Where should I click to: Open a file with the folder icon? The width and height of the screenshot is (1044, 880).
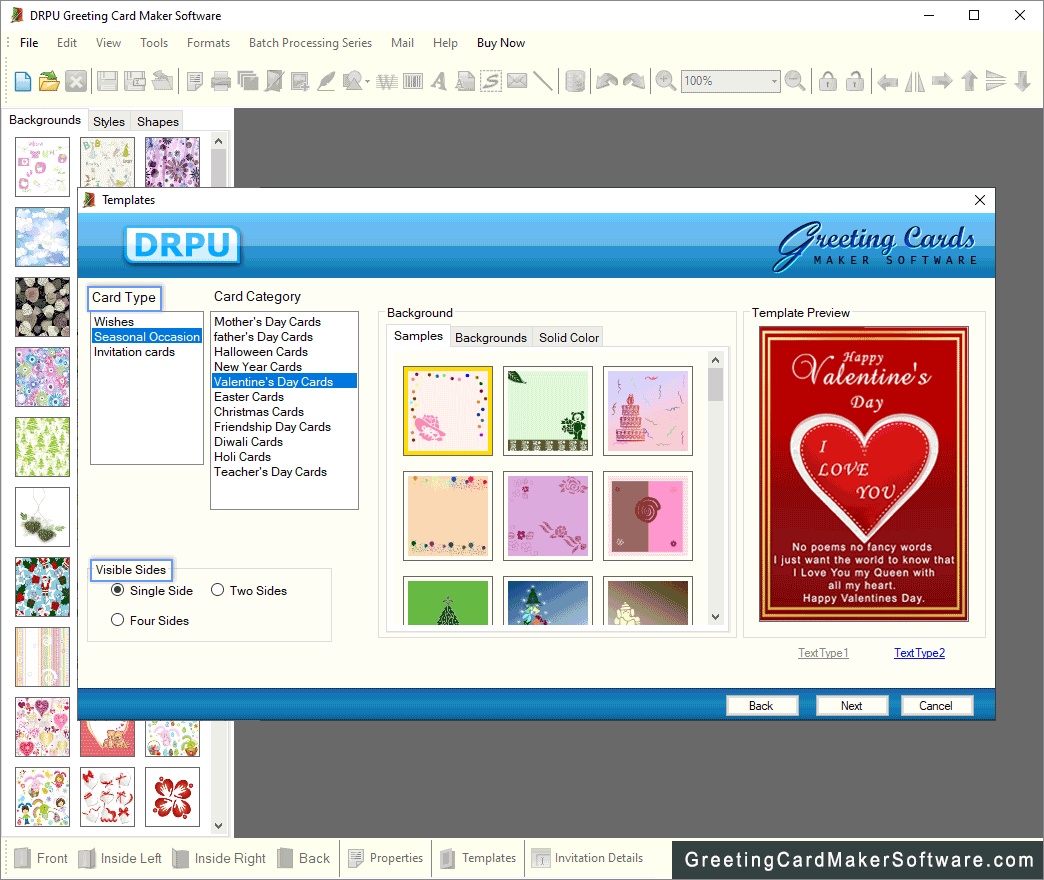point(49,82)
